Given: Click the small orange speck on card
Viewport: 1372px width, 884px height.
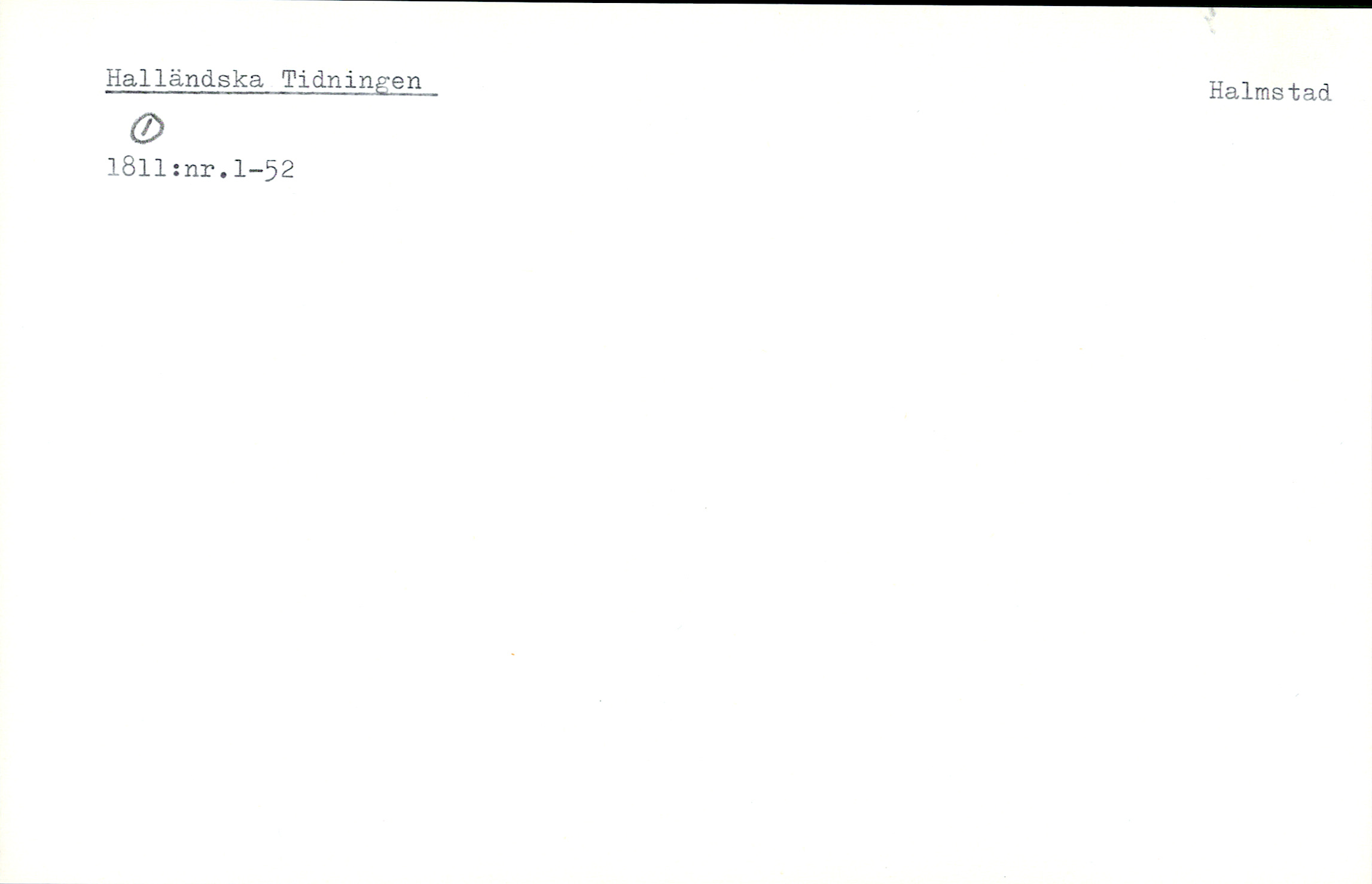Looking at the screenshot, I should pos(513,654).
